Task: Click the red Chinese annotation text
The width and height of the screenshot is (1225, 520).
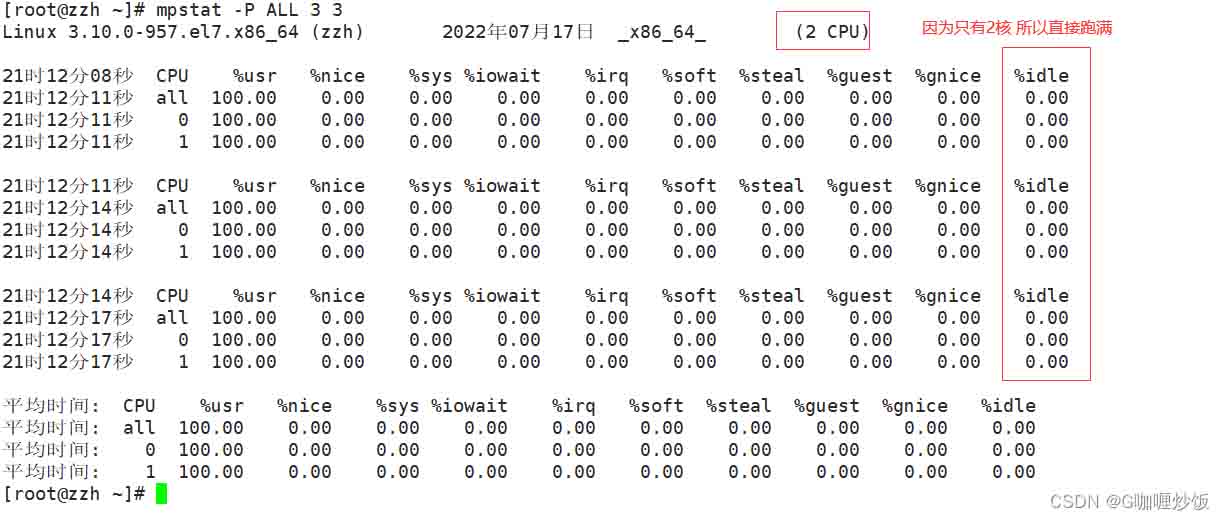Action: [x=1016, y=29]
